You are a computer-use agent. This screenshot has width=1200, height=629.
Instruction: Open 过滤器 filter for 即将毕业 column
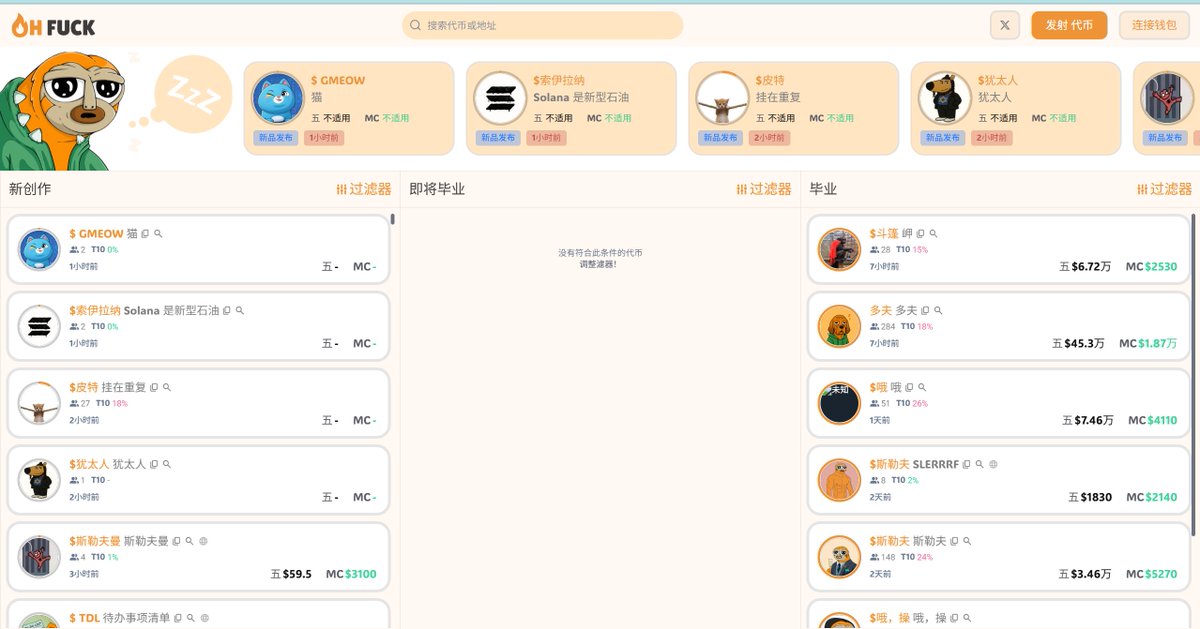(764, 189)
